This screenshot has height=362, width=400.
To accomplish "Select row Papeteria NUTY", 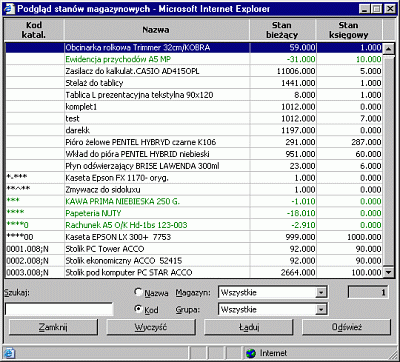I will [194, 213].
